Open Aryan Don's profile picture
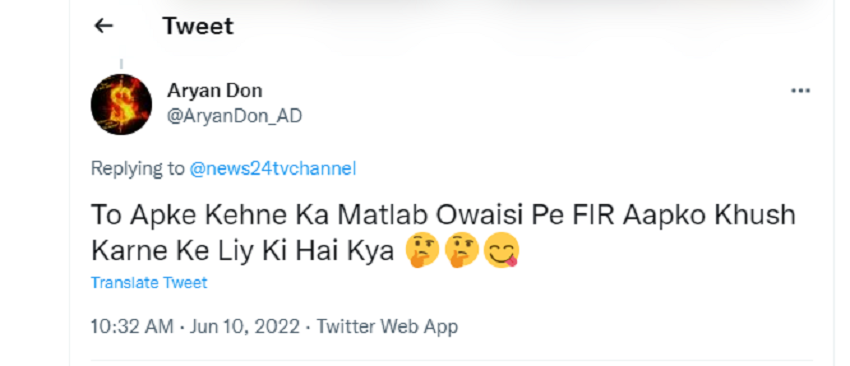 pyautogui.click(x=121, y=104)
